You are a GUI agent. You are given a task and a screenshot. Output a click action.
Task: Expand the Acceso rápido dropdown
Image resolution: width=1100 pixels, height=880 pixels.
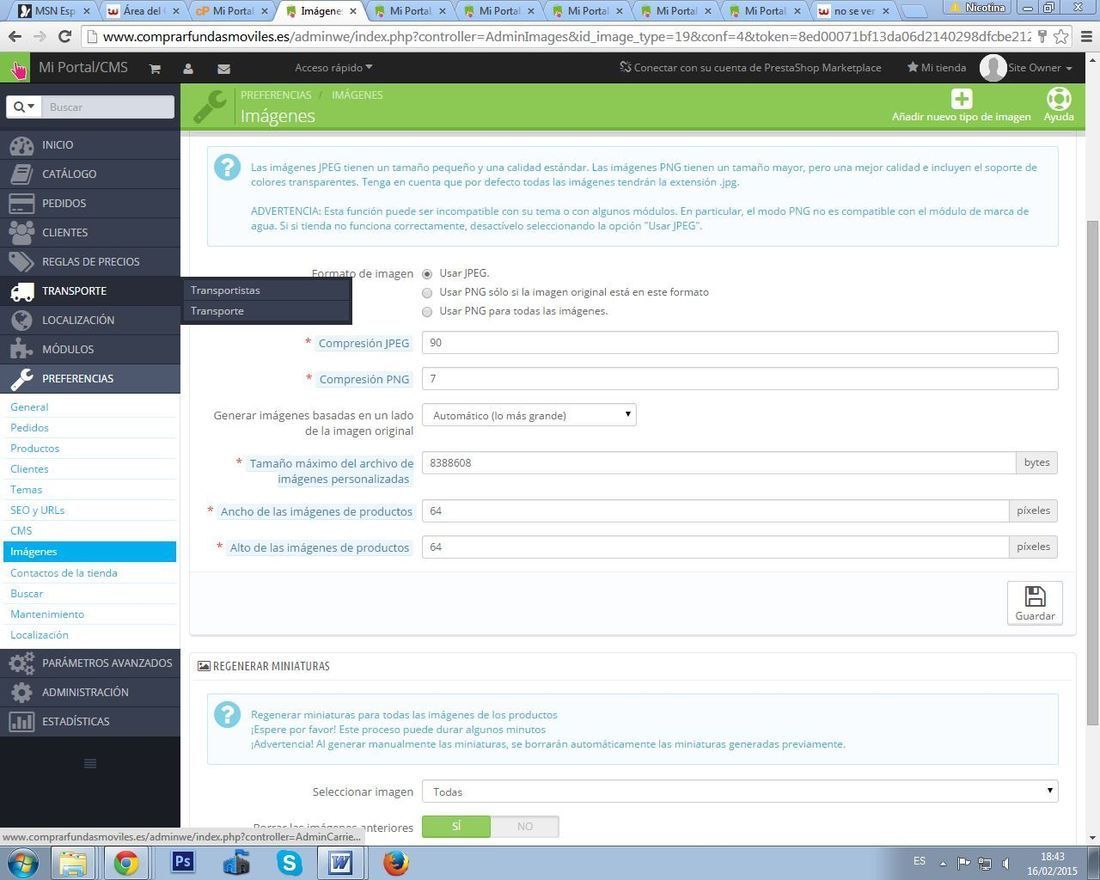coord(333,68)
